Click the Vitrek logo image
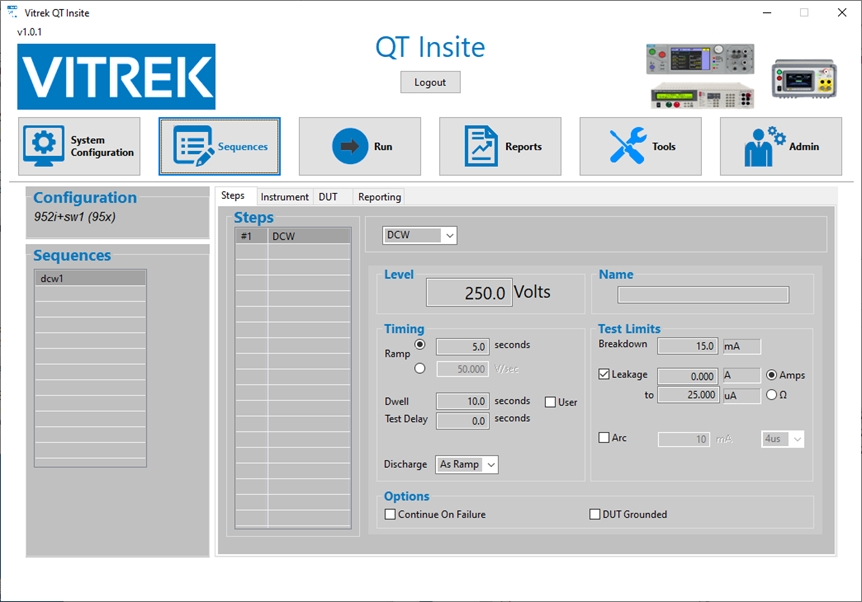 [x=116, y=77]
